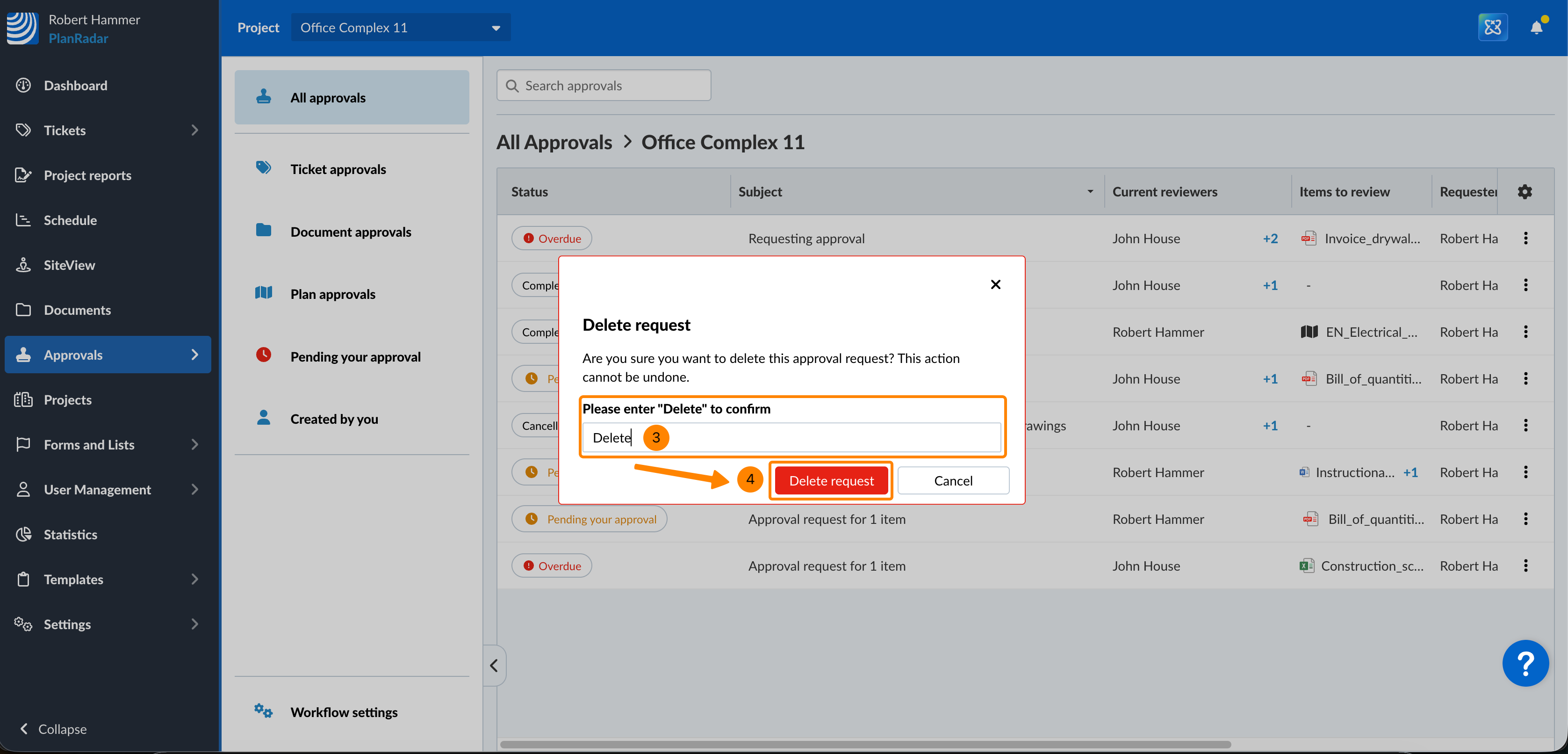The width and height of the screenshot is (1568, 754).
Task: Click the horizontal scrollbar below the table
Action: (864, 744)
